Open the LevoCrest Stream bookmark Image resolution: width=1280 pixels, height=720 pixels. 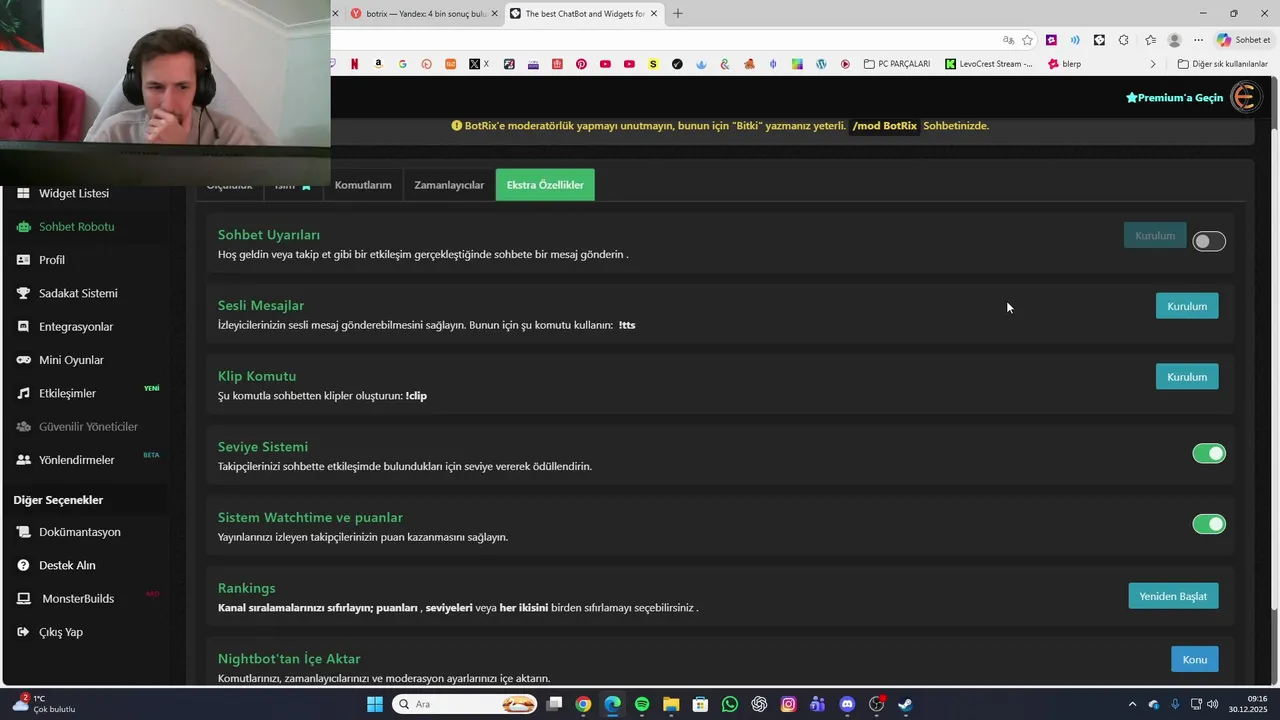point(989,64)
